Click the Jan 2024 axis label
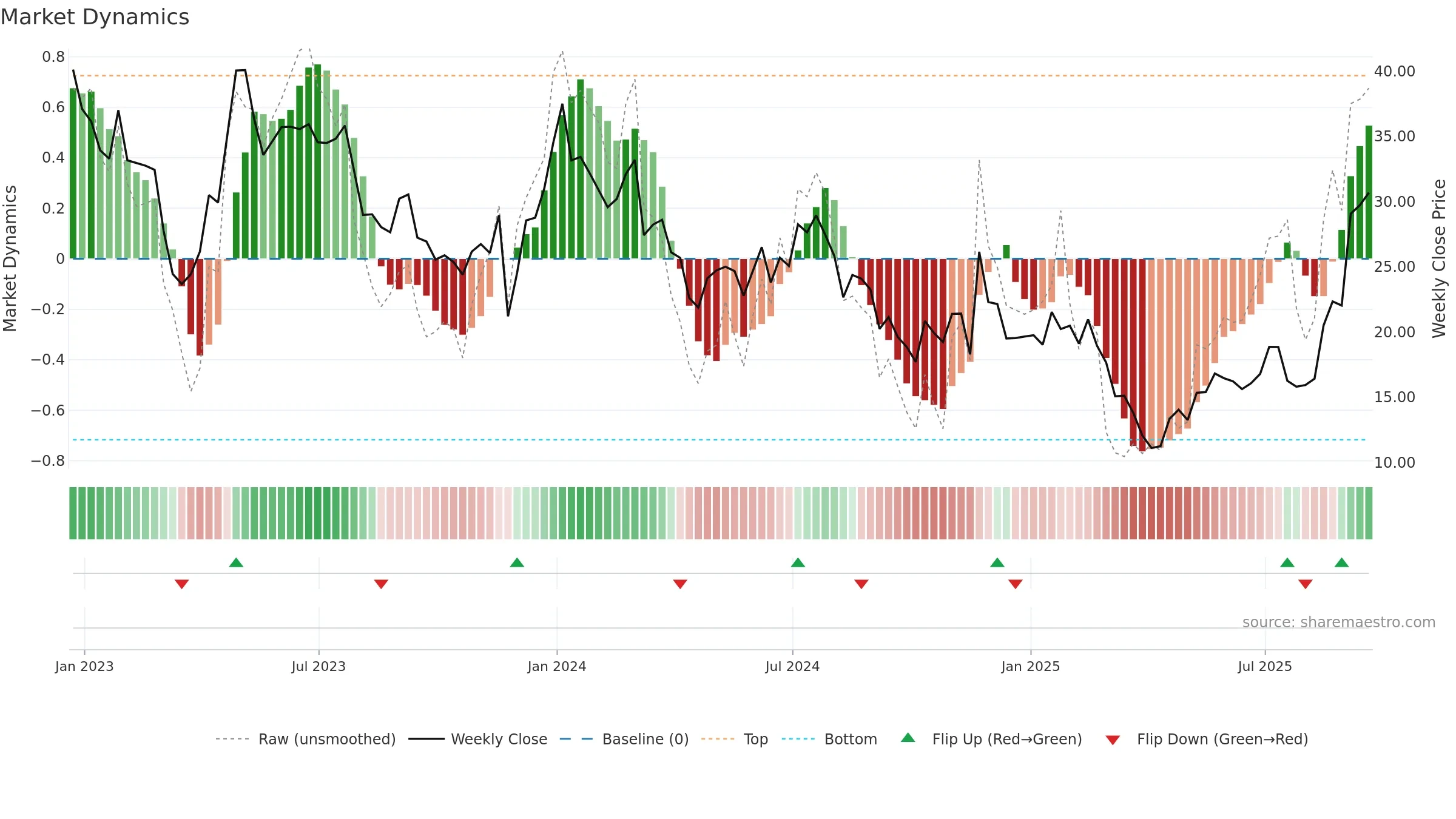This screenshot has height=819, width=1456. point(557,666)
